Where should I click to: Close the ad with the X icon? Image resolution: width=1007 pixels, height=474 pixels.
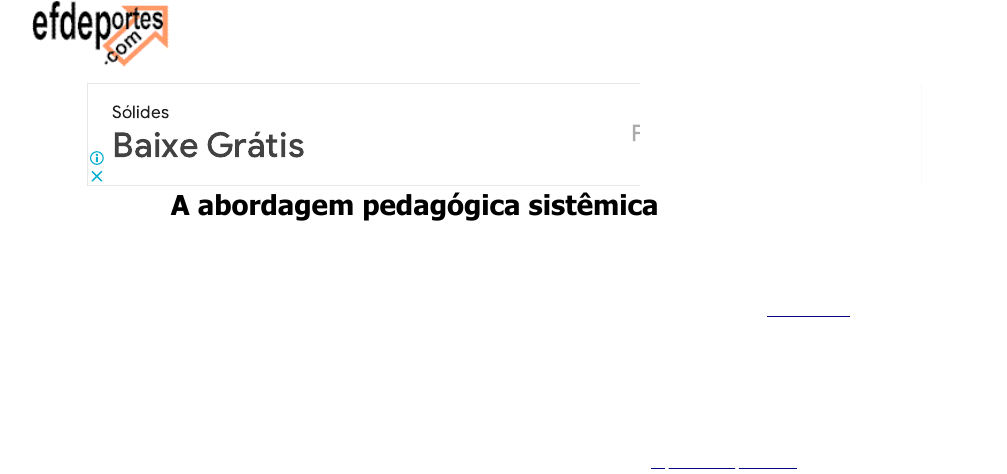pyautogui.click(x=97, y=176)
